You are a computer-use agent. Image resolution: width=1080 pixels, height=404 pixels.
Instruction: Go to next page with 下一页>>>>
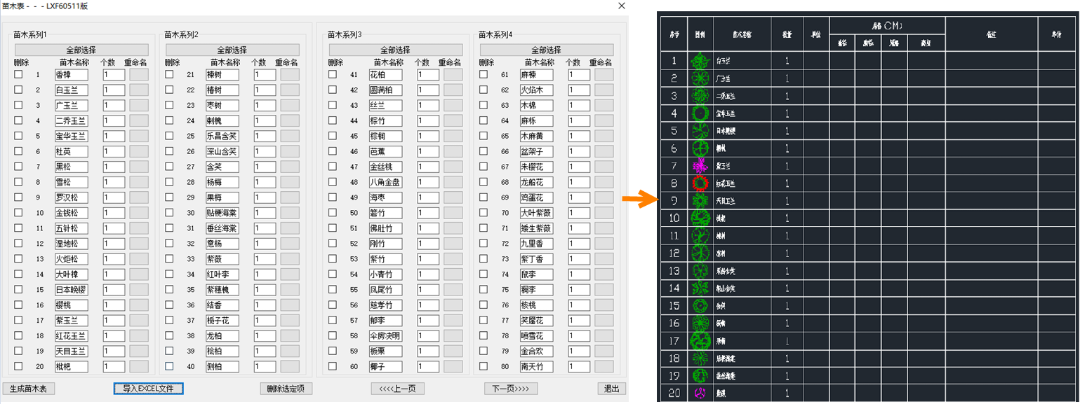pyautogui.click(x=511, y=389)
